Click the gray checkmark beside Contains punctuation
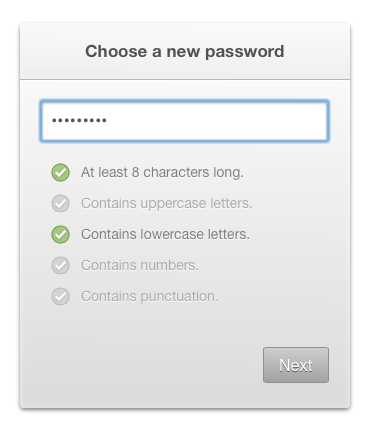 coord(60,296)
